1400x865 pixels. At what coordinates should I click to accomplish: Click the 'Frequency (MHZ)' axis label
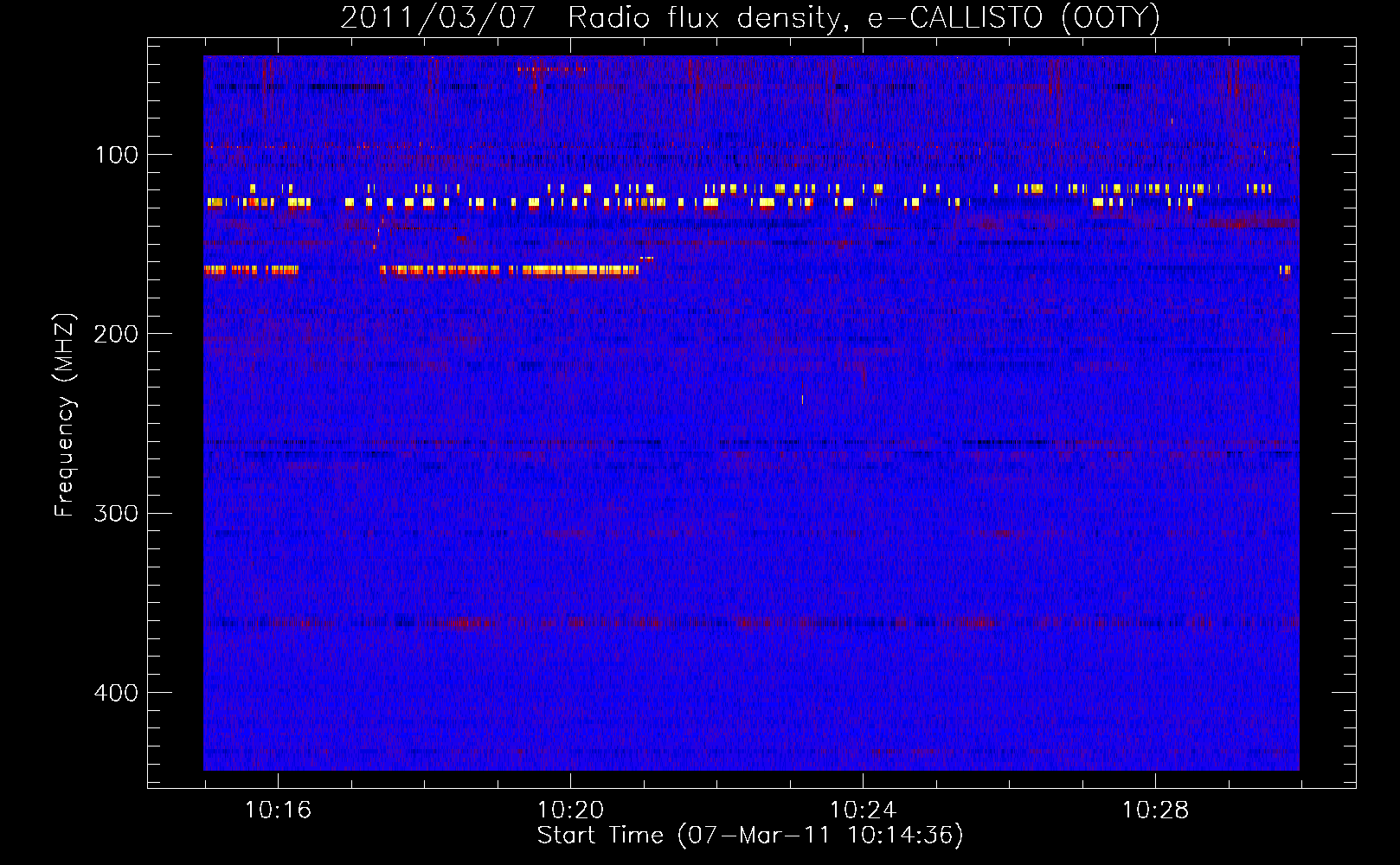(65, 415)
